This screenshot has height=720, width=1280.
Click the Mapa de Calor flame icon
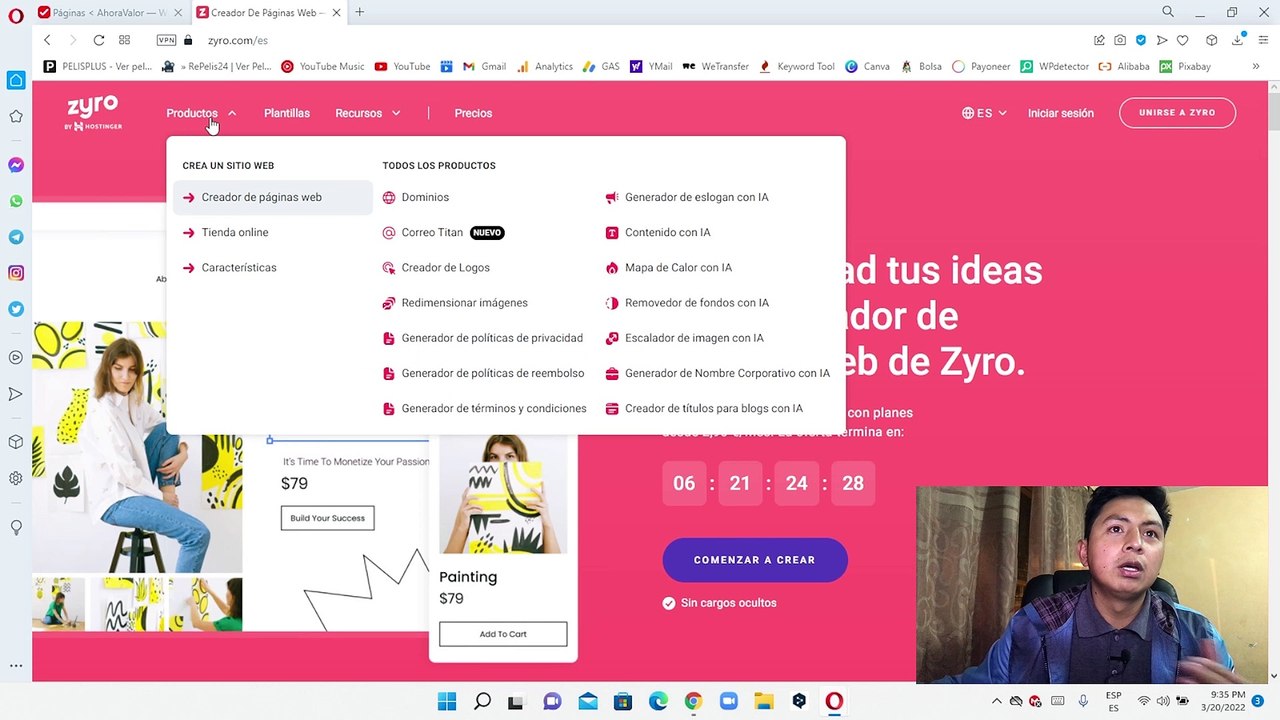[612, 268]
